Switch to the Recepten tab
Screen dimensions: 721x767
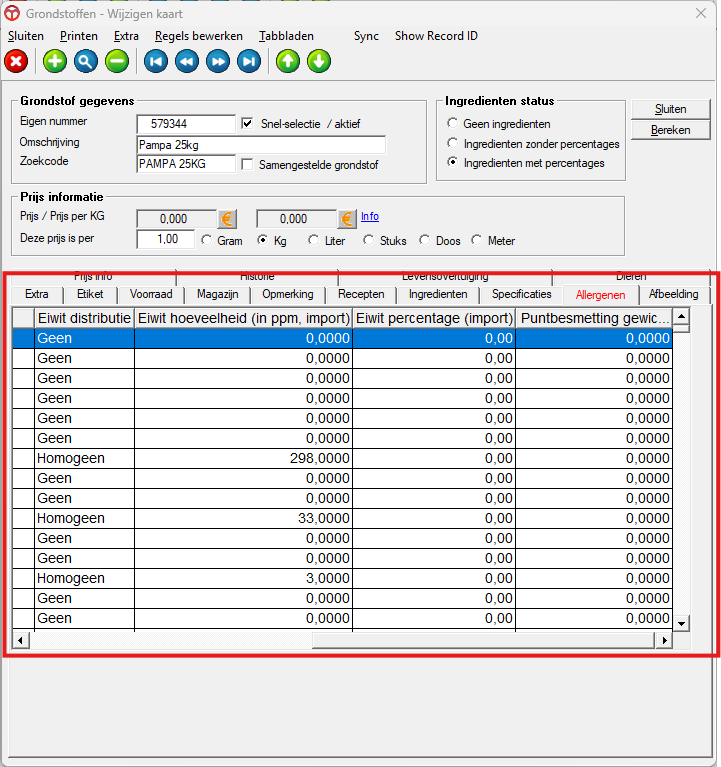point(361,294)
